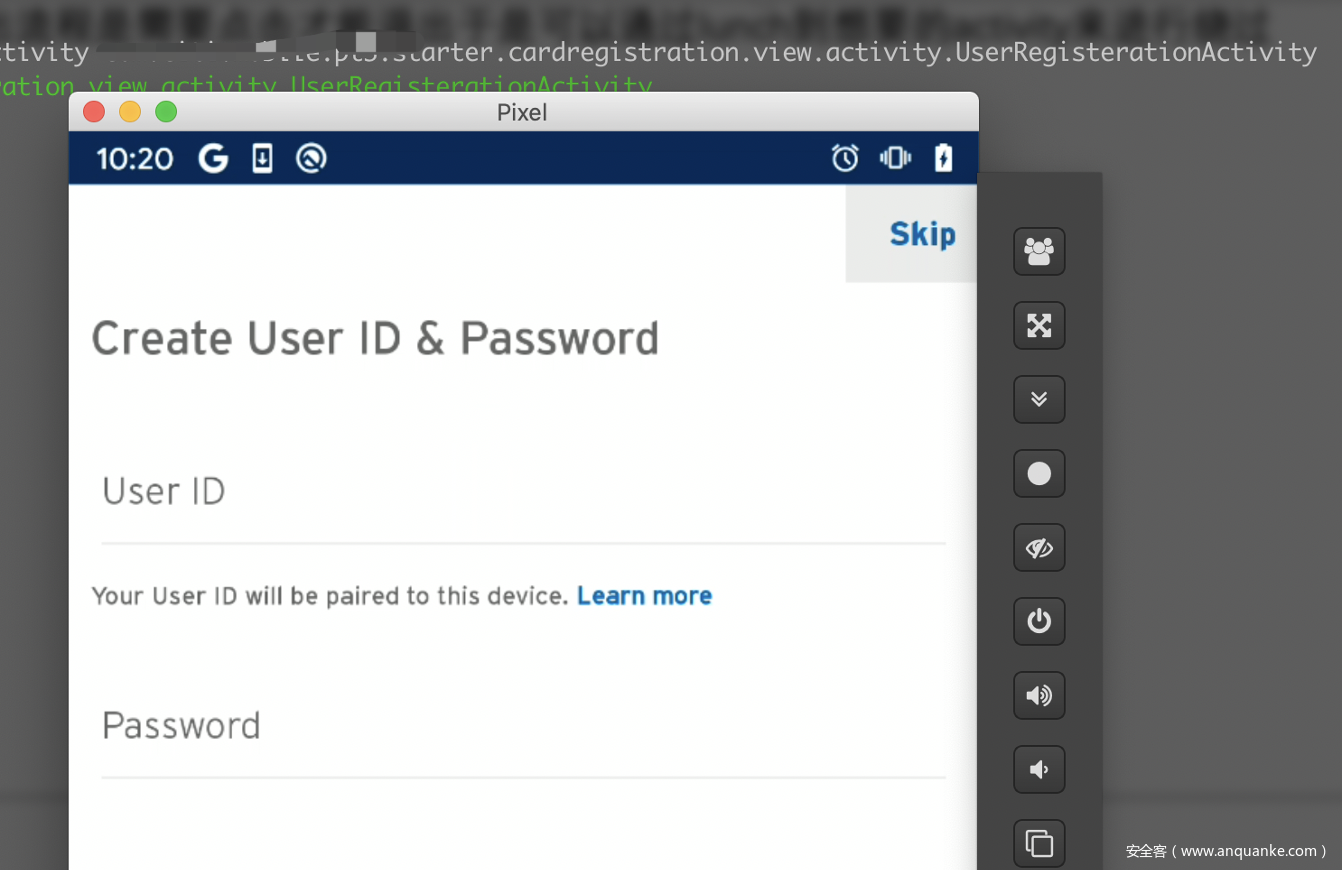
Task: Click the alarm clock icon in status bar
Action: [x=845, y=158]
